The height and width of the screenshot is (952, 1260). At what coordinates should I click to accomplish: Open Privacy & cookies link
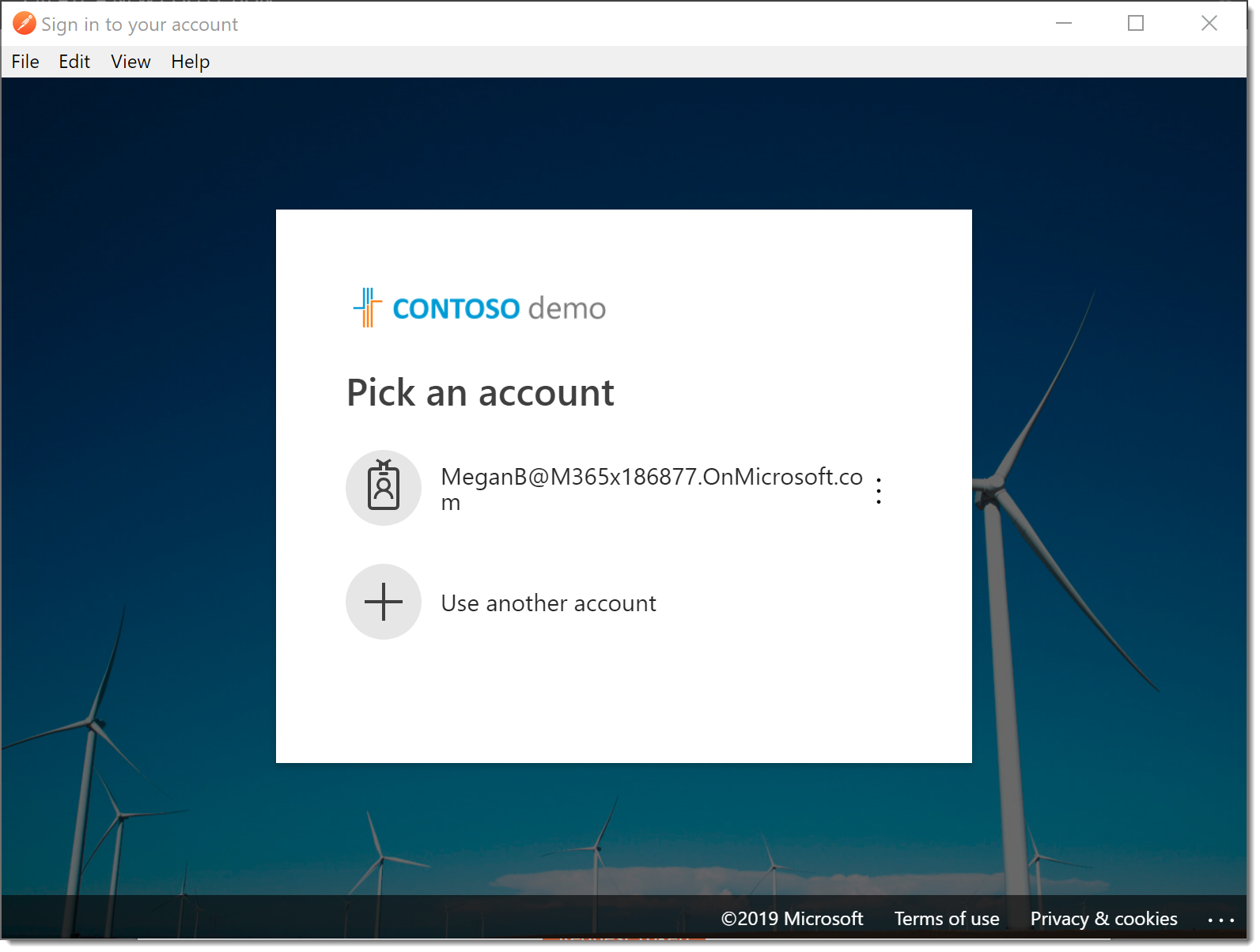1103,919
